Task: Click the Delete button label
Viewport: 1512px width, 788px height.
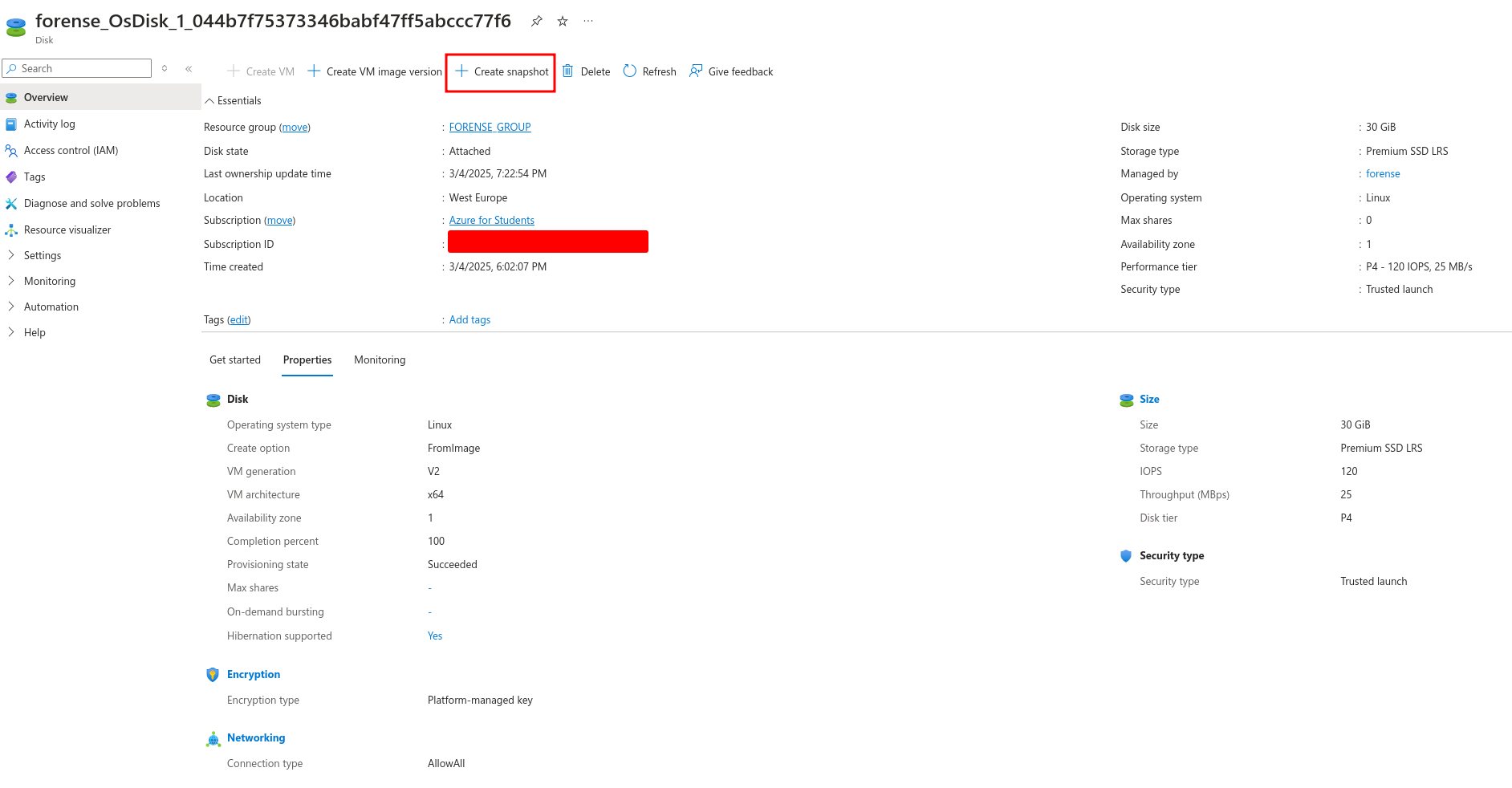Action: (595, 71)
